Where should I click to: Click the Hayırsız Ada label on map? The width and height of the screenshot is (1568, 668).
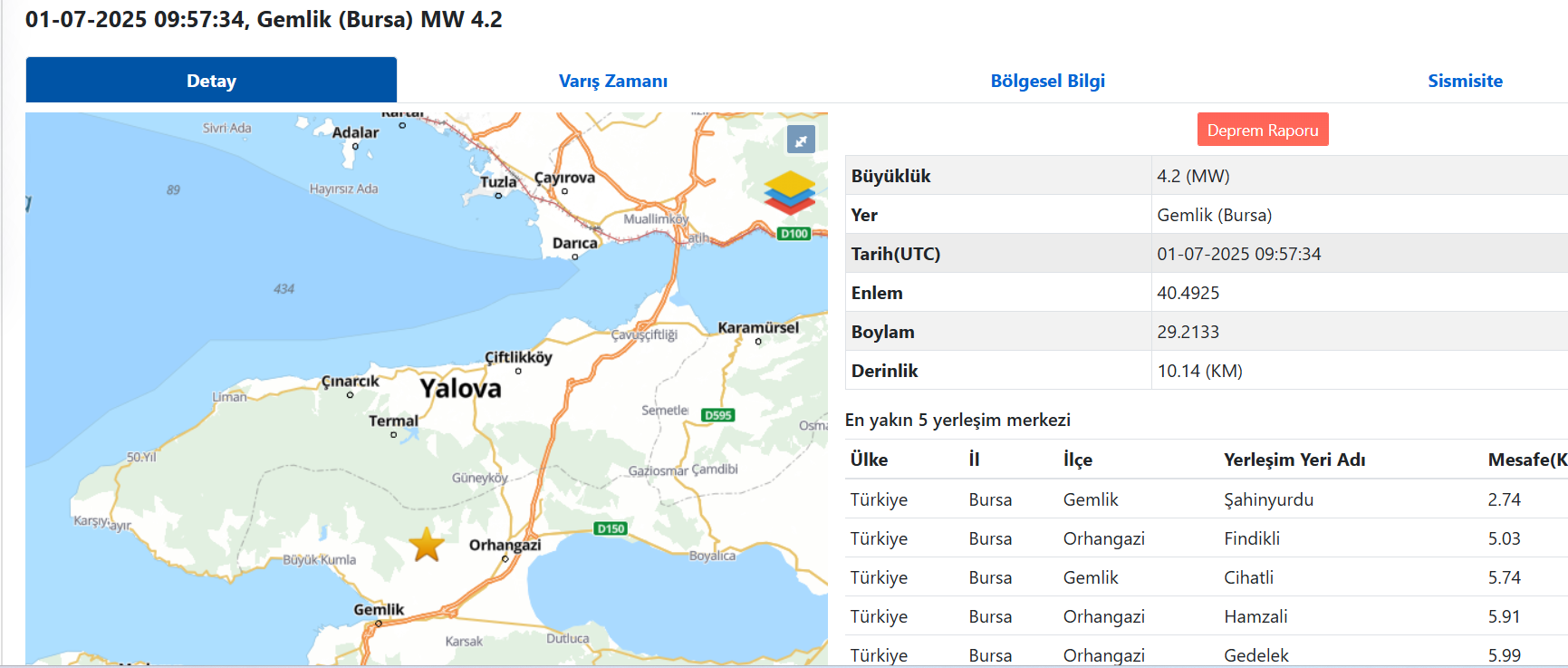343,189
